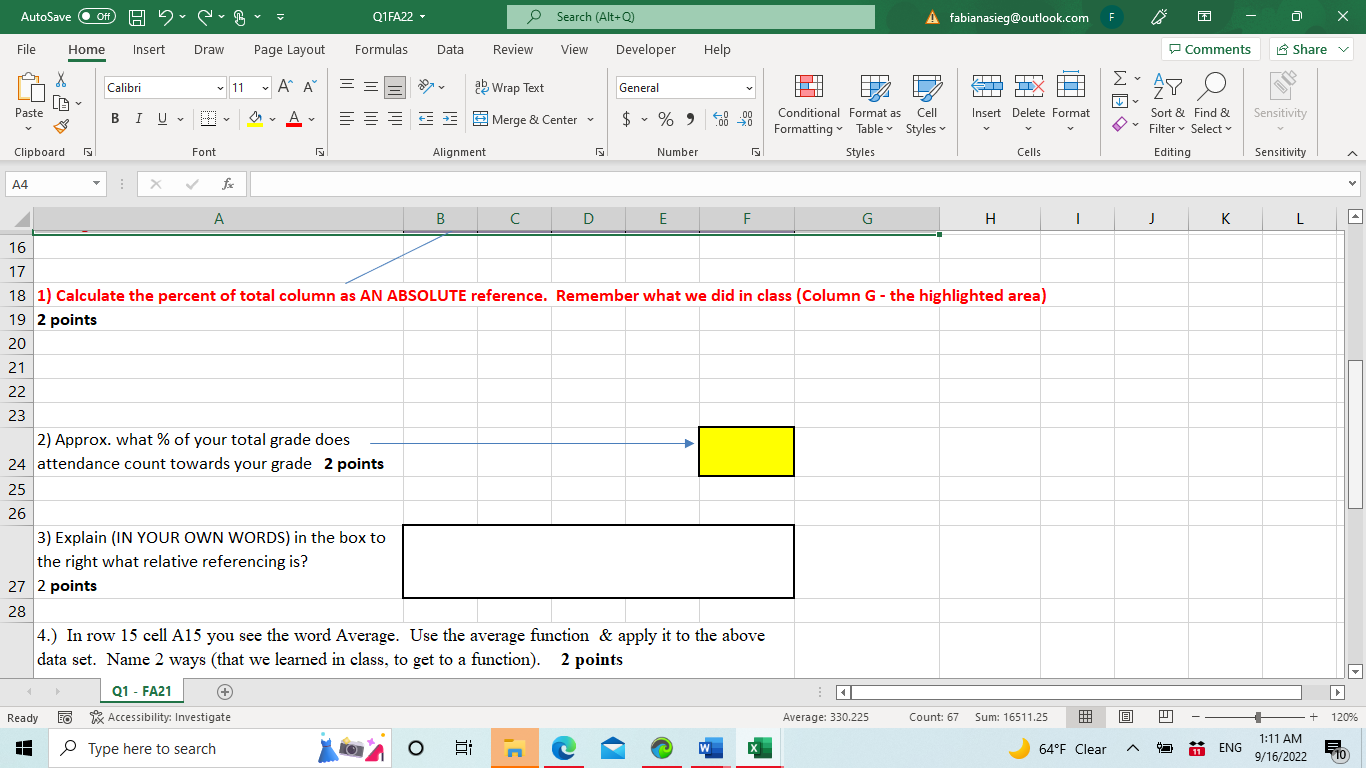1366x768 pixels.
Task: Select column G header
Action: click(867, 219)
